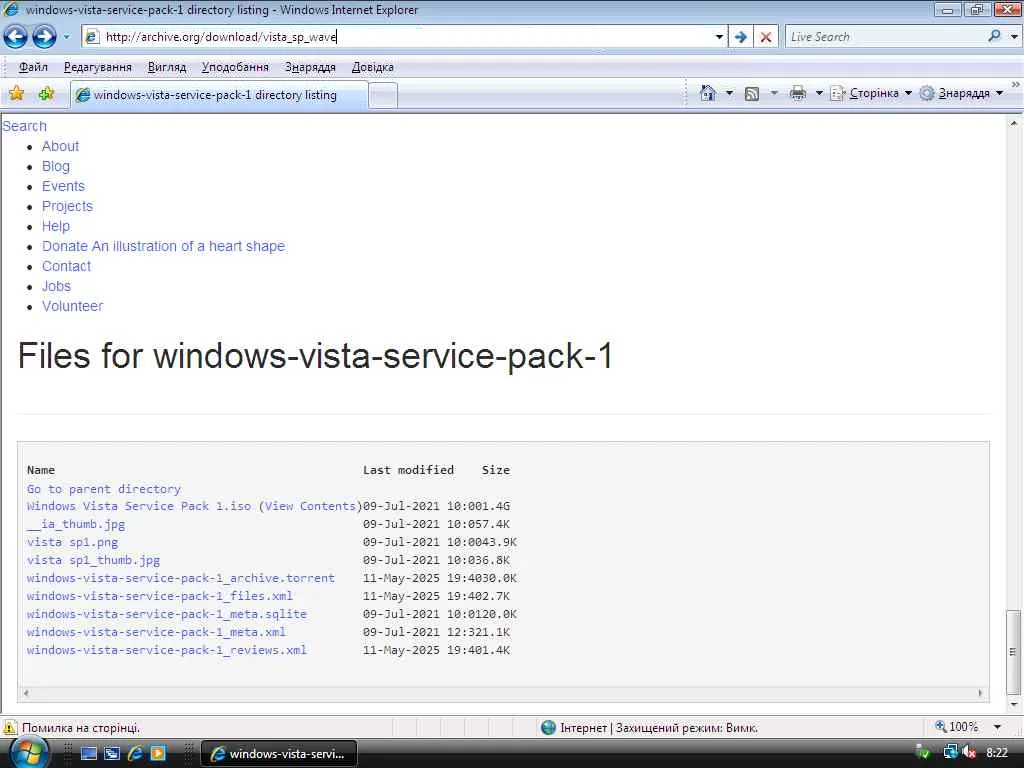Open recent pages dropdown next to Forward
Image resolution: width=1024 pixels, height=768 pixels.
67,37
